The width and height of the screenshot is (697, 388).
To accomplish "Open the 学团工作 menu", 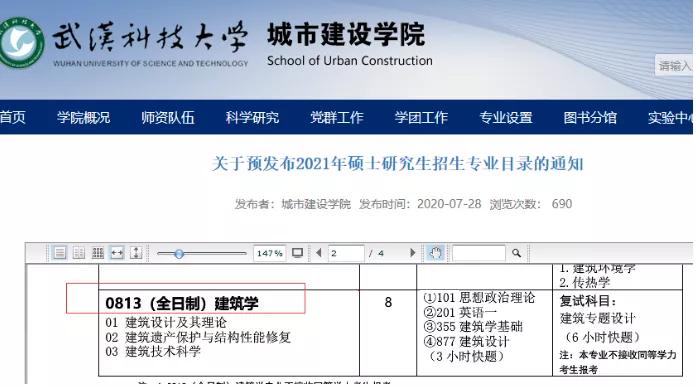I will pos(421,117).
